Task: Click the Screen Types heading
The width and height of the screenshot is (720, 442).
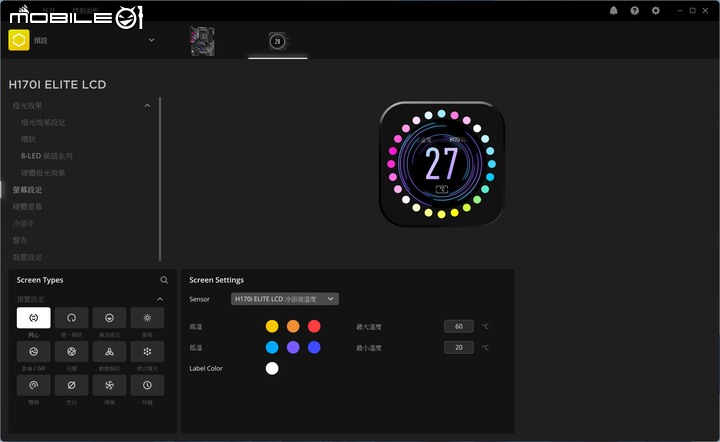Action: [40, 280]
